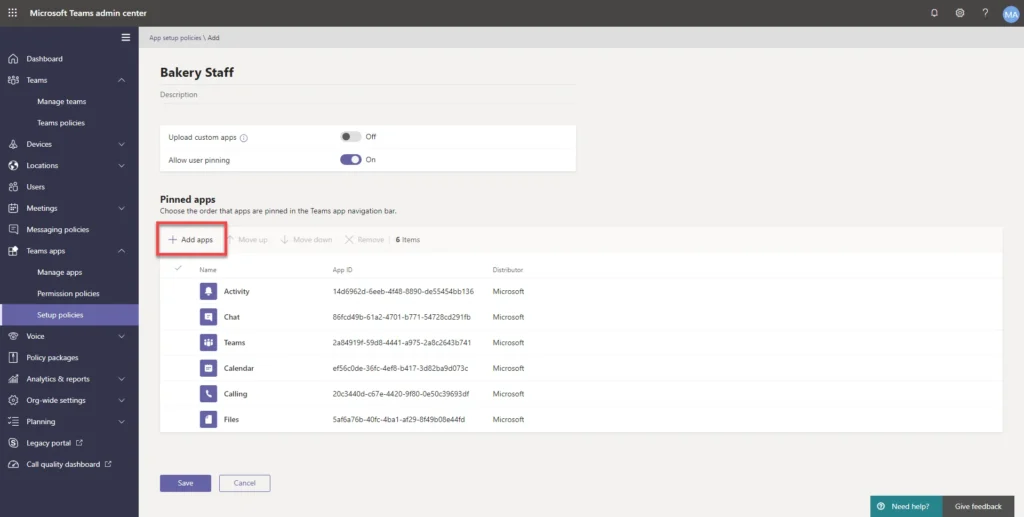
Task: Click the Calling app phone icon
Action: (208, 394)
